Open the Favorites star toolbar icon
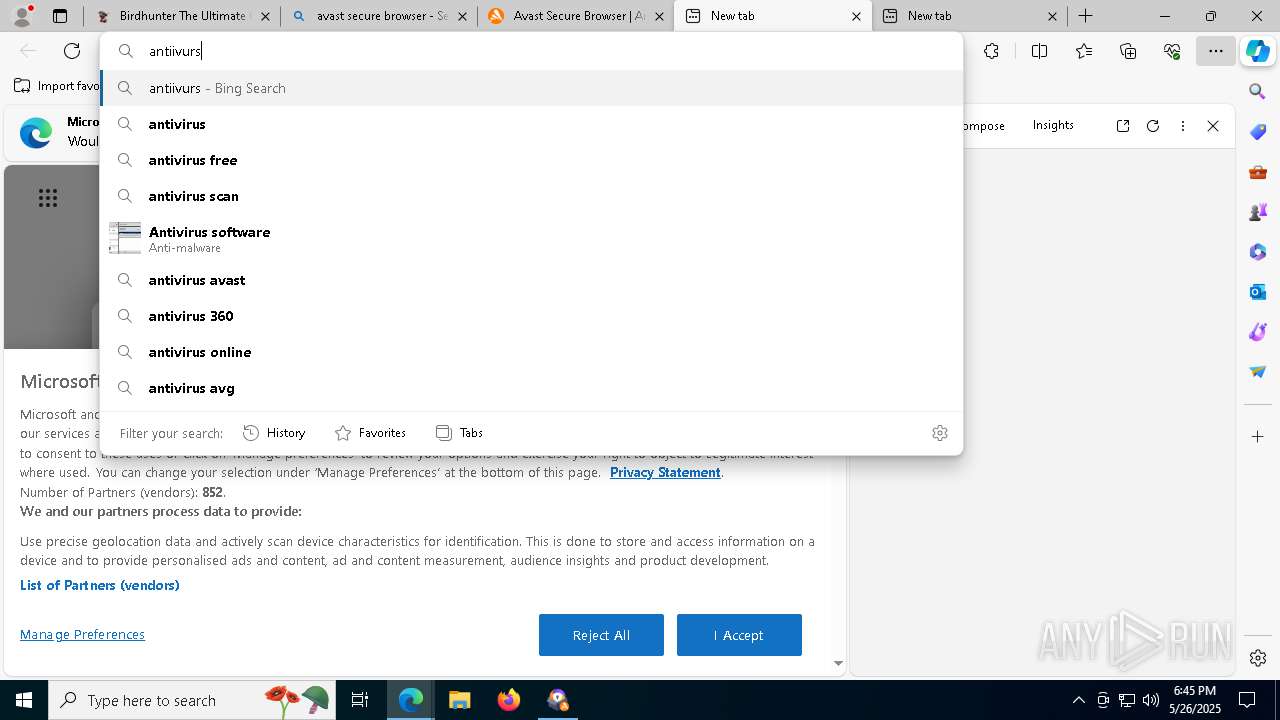 tap(1084, 51)
